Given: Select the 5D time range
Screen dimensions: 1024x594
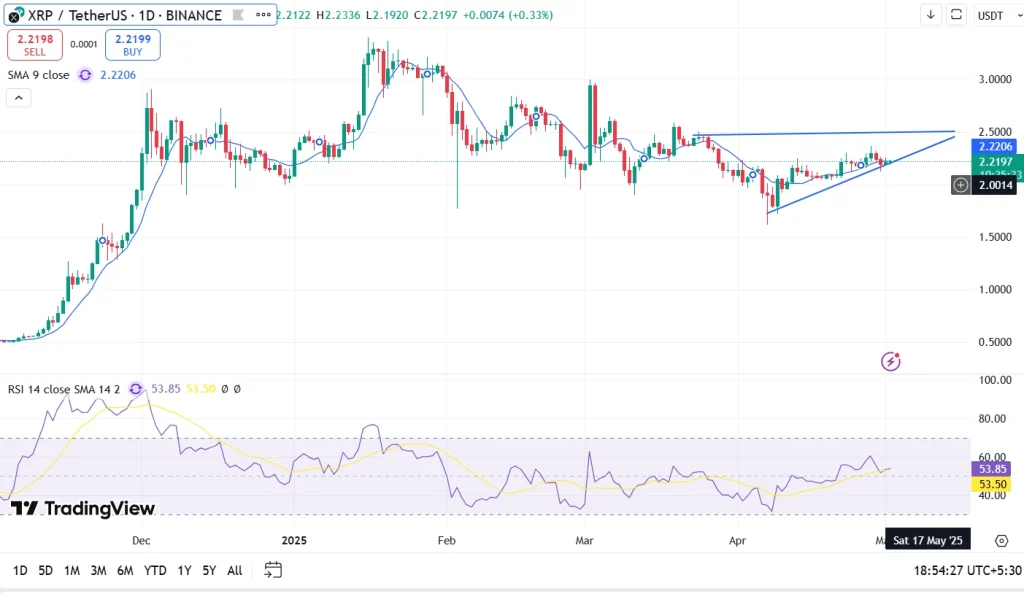Looking at the screenshot, I should (45, 571).
